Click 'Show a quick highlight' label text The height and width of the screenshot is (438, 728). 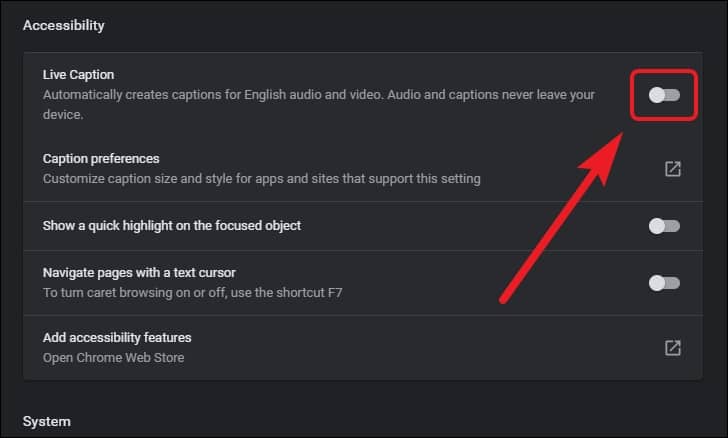[172, 226]
